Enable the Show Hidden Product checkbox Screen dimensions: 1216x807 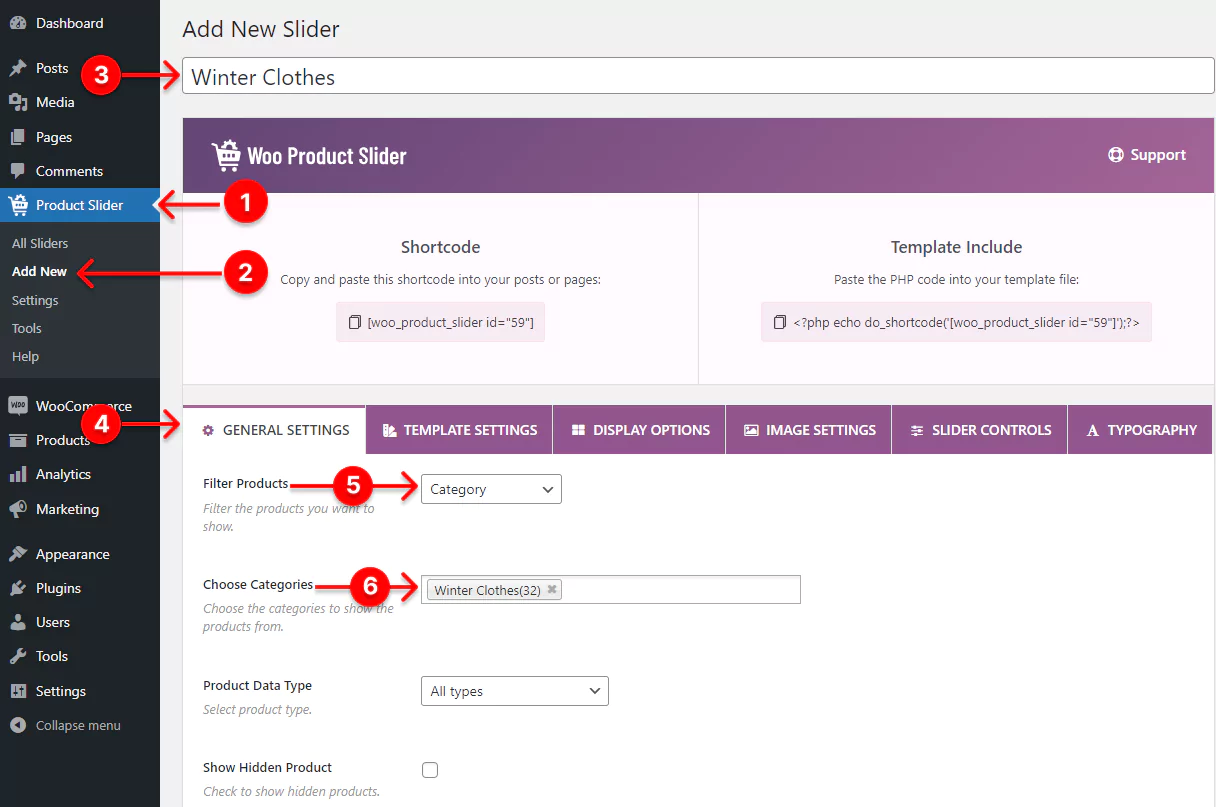[x=430, y=770]
